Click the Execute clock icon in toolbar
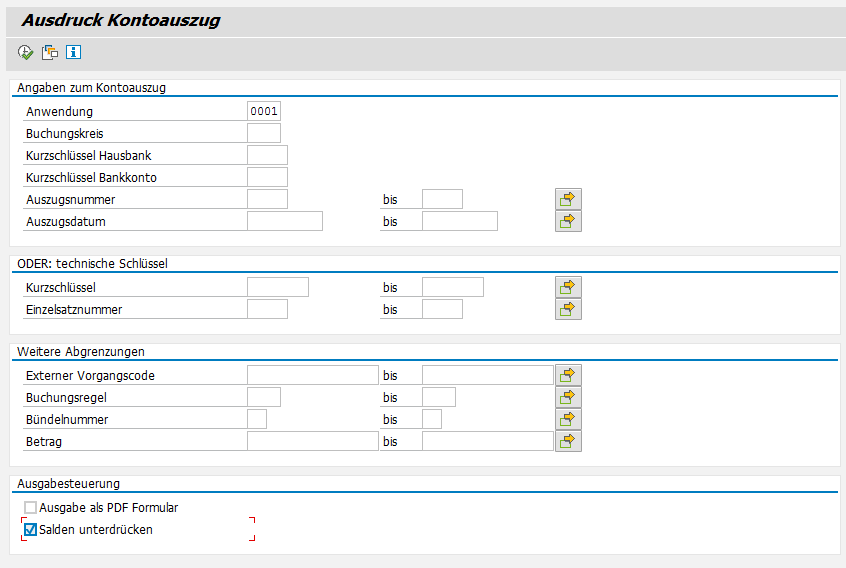 25,52
